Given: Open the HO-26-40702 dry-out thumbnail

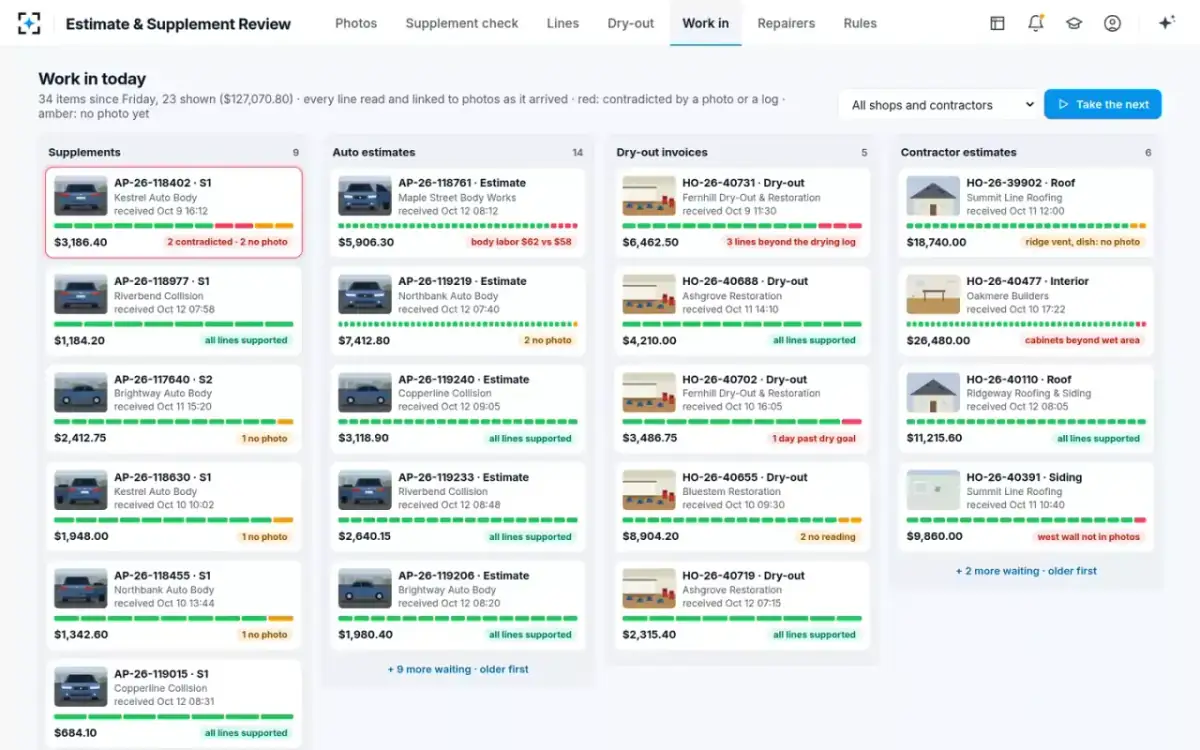Looking at the screenshot, I should pyautogui.click(x=649, y=392).
